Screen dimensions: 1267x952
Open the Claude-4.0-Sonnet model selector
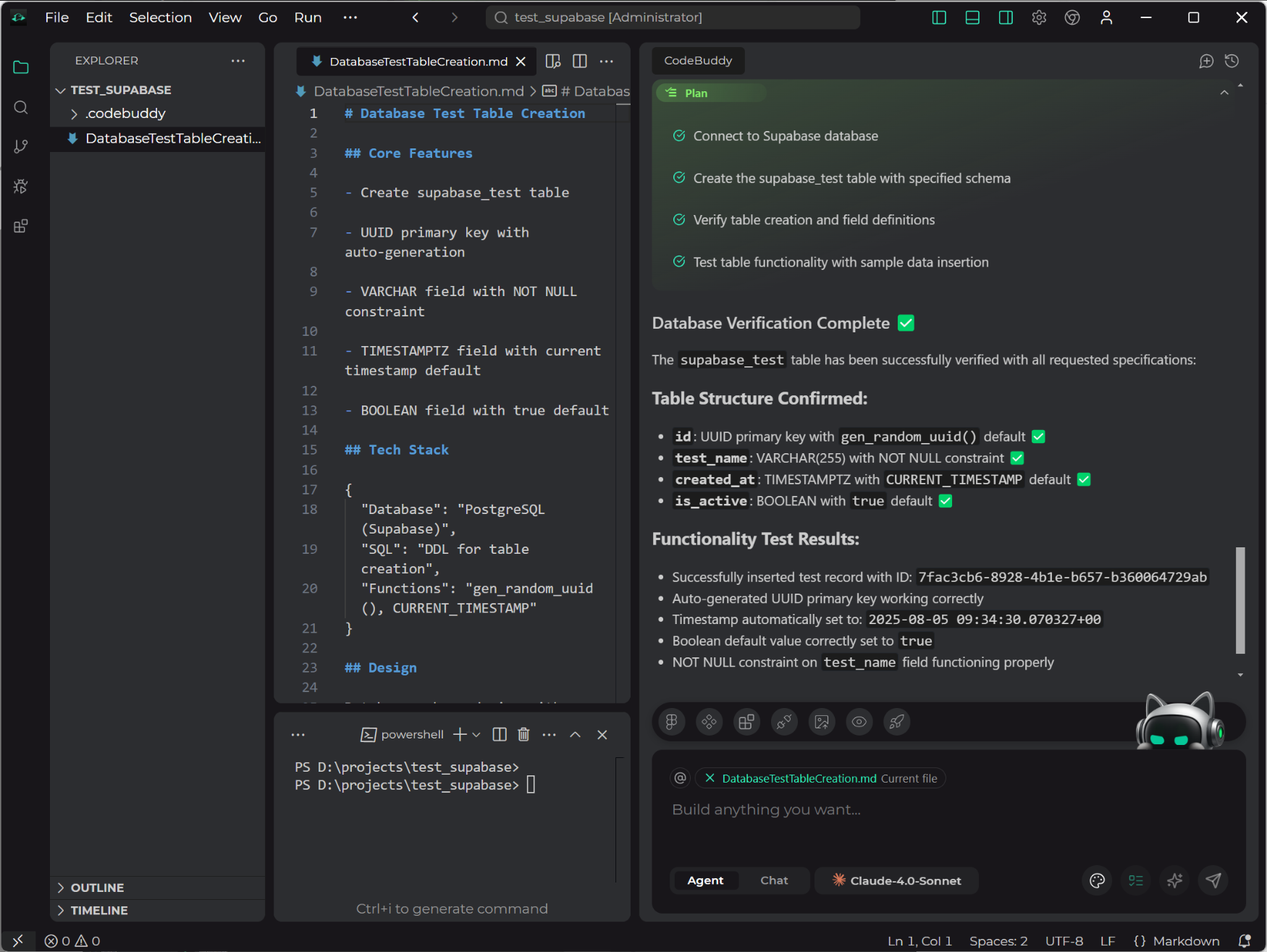[x=896, y=880]
